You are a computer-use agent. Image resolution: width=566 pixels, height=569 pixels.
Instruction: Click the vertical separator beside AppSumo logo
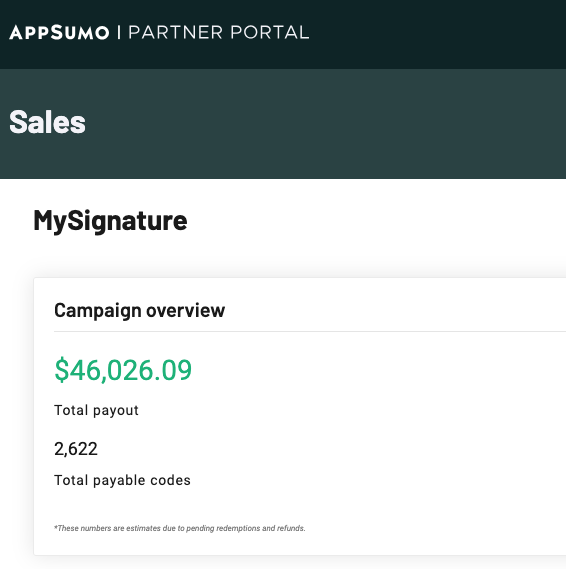point(119,32)
